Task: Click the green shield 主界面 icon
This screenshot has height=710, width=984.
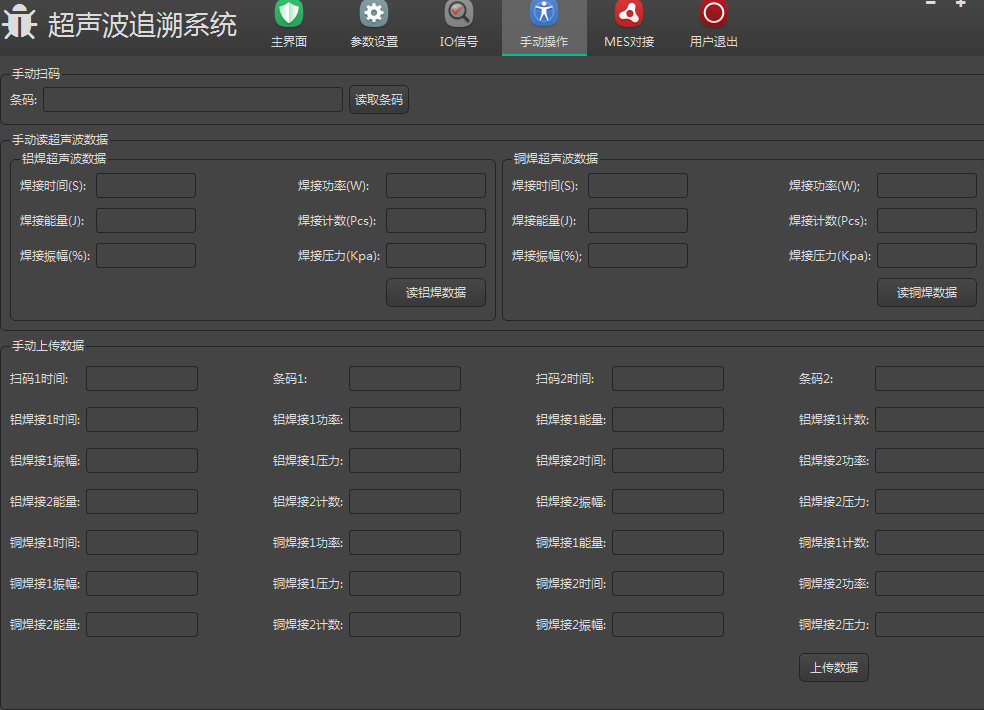Action: tap(289, 14)
